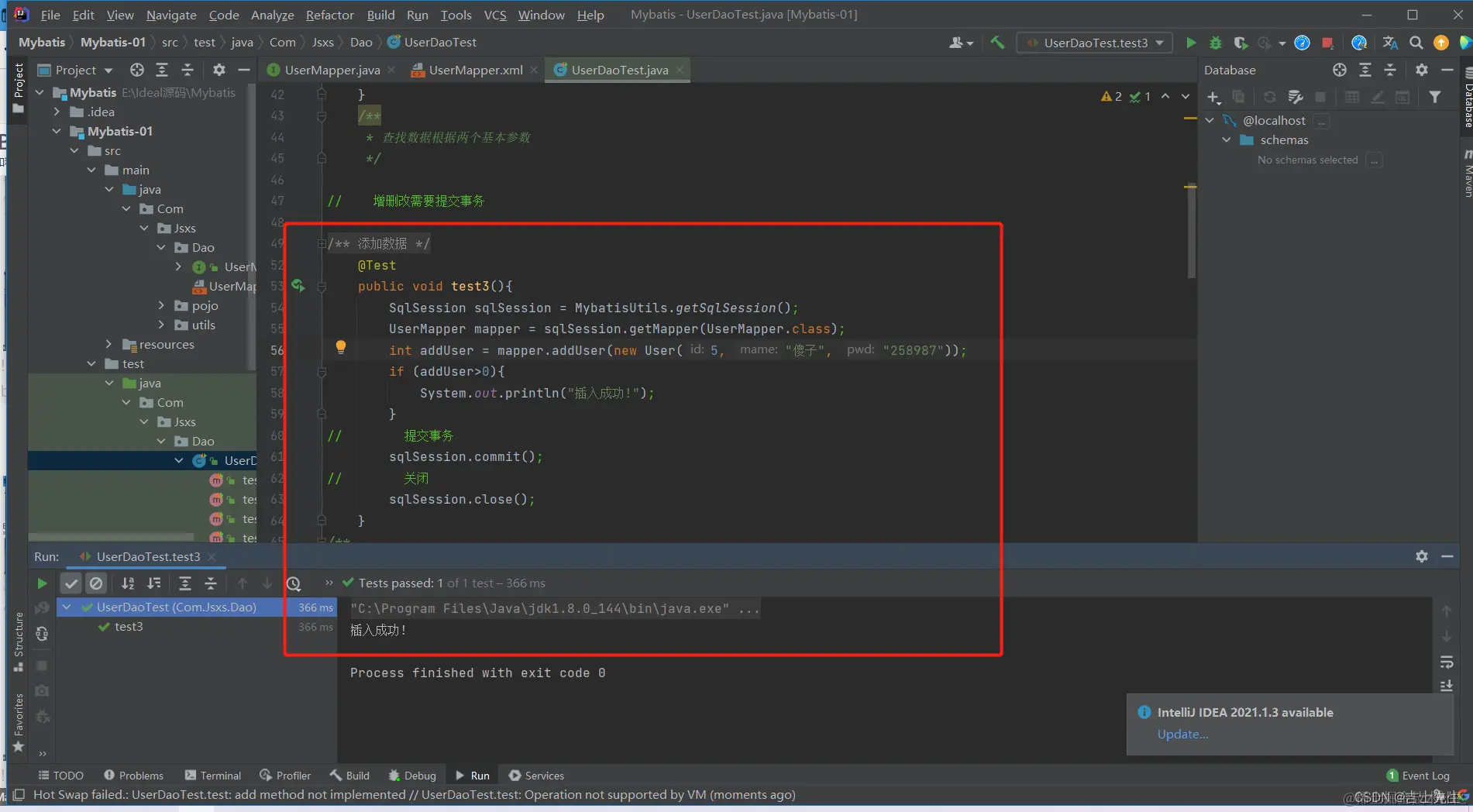The image size is (1473, 812).
Task: Open the TODO tool window
Action: (x=60, y=776)
